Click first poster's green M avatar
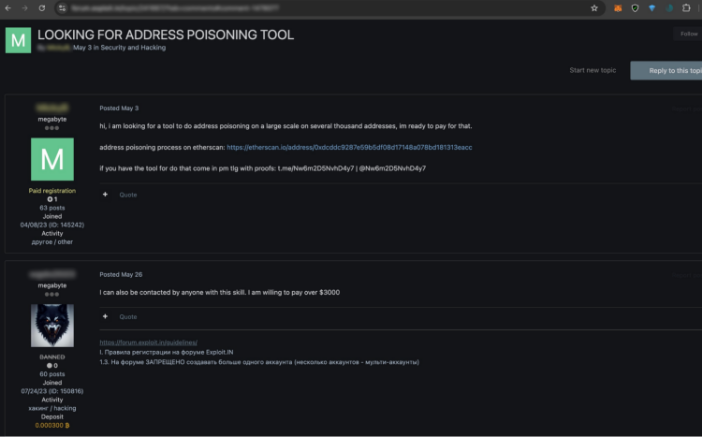 [x=52, y=159]
